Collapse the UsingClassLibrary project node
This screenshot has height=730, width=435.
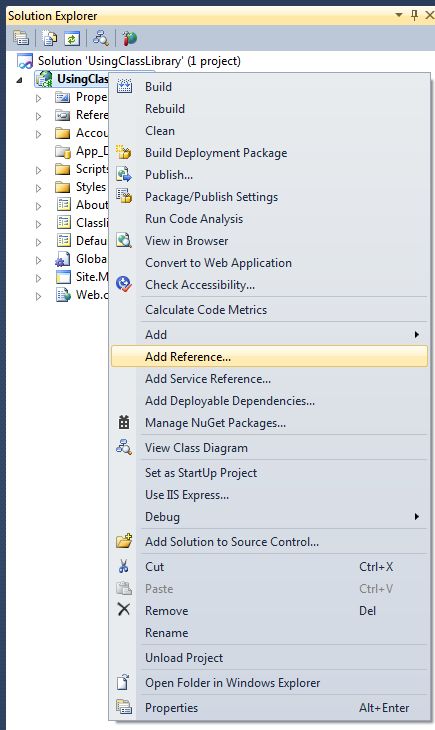[x=20, y=80]
